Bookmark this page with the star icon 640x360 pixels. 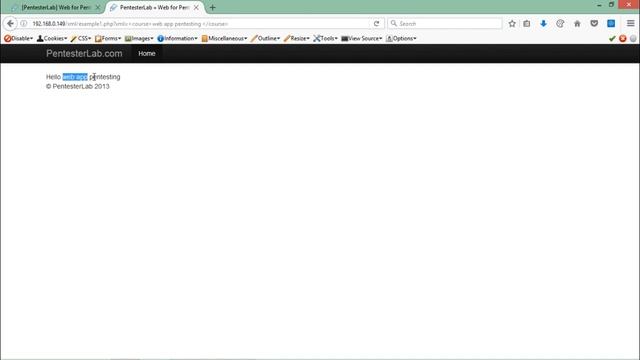(x=512, y=24)
